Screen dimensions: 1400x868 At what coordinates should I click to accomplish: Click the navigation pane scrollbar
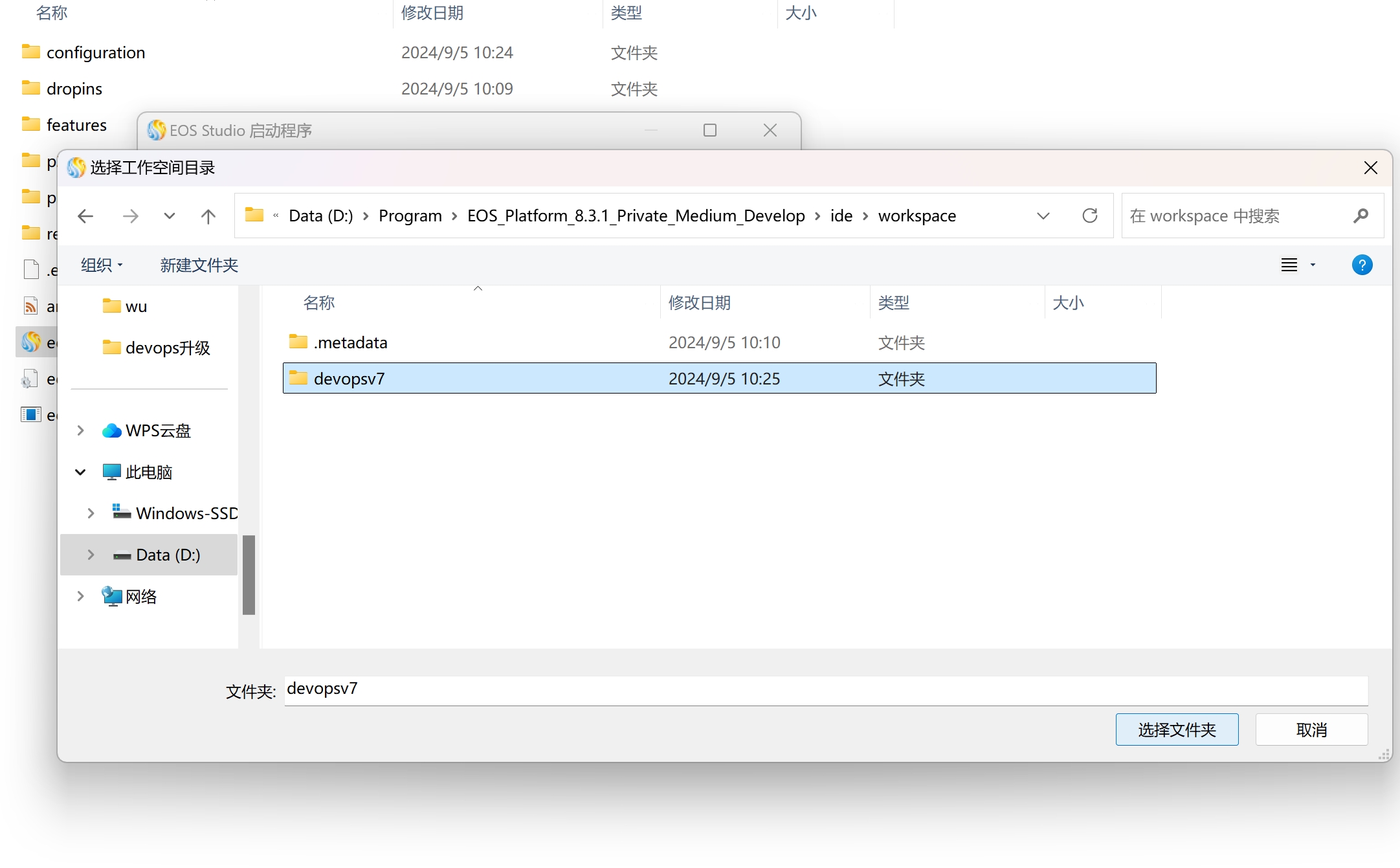tap(249, 574)
